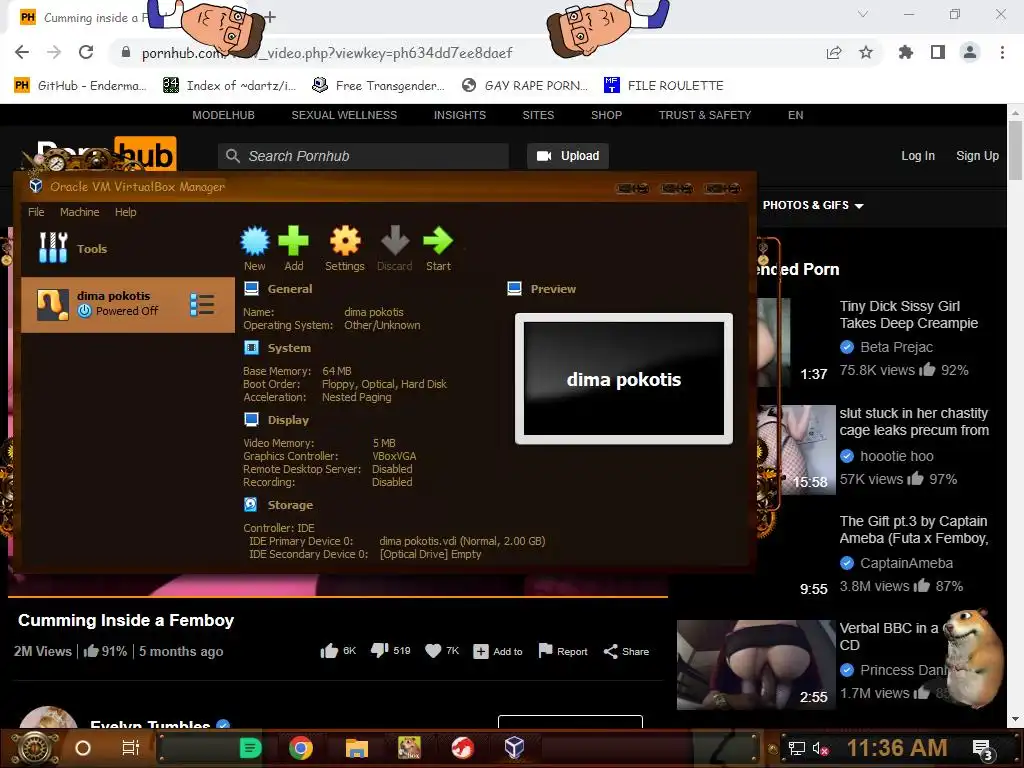Click the Share button under the video
The image size is (1024, 768).
coord(626,651)
